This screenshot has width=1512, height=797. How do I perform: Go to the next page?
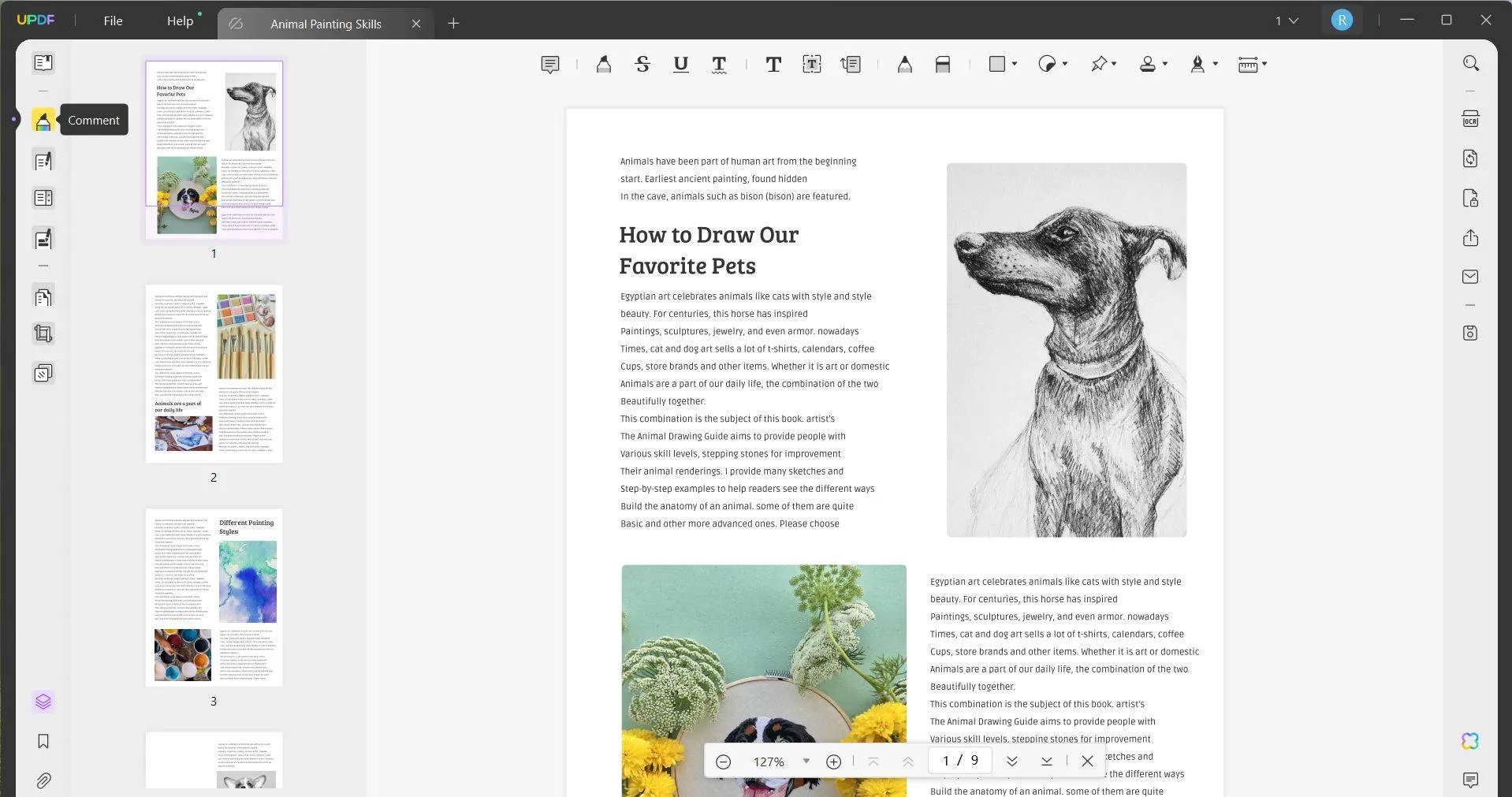click(x=1011, y=762)
